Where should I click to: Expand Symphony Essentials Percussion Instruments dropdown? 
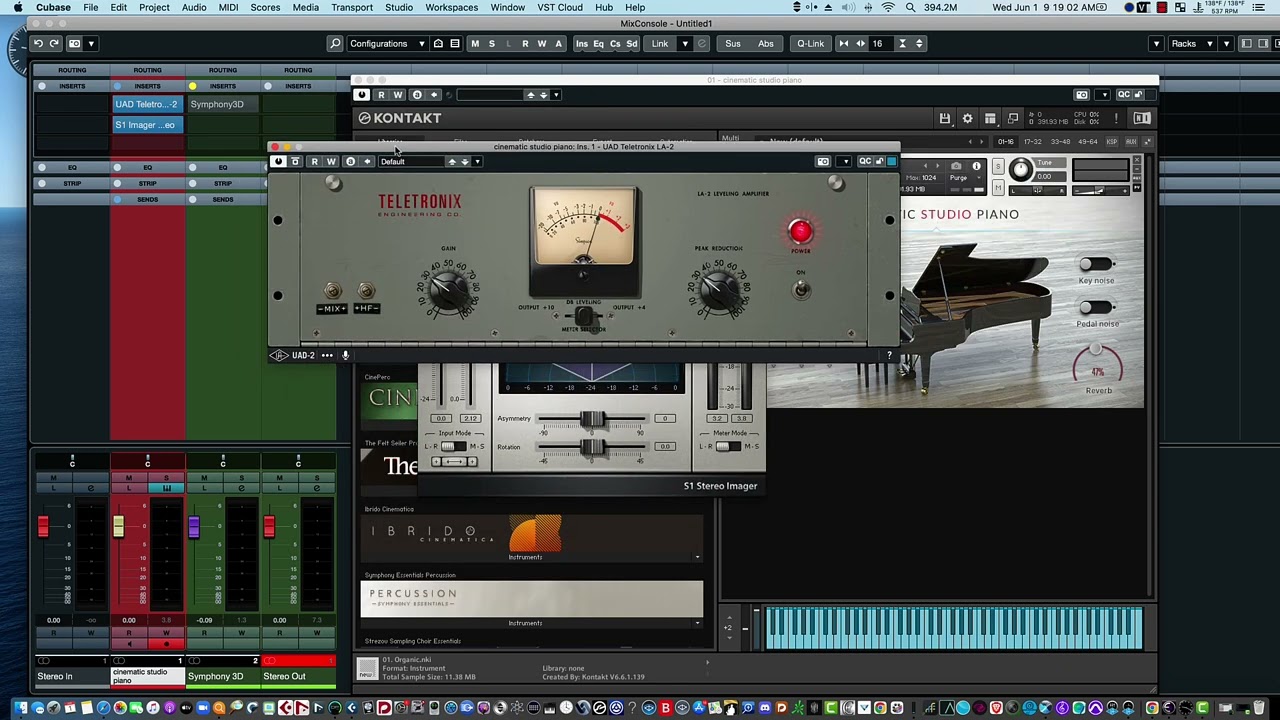(x=697, y=623)
